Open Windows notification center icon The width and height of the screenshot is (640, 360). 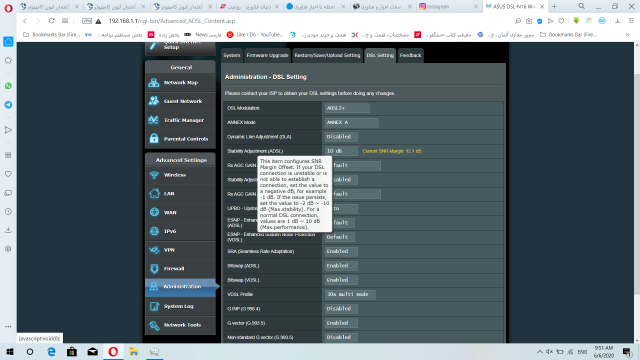pos(627,351)
